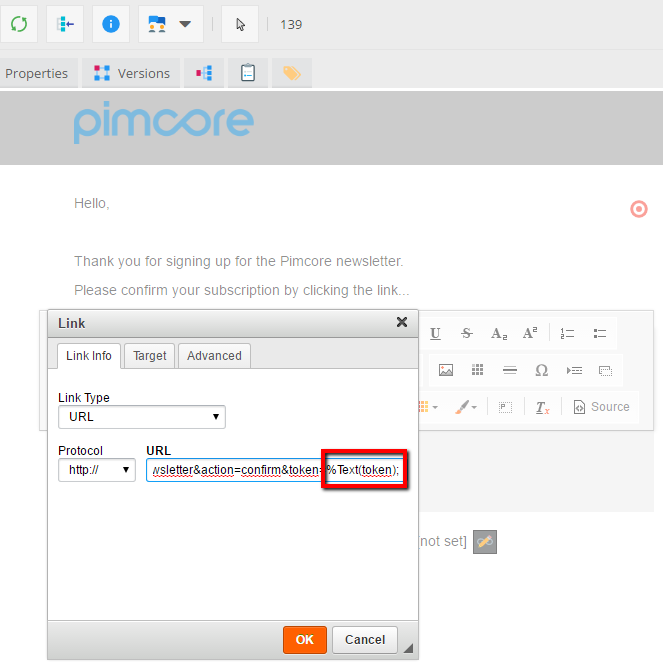The width and height of the screenshot is (663, 662).
Task: Open the Protocol dropdown
Action: tap(96, 470)
